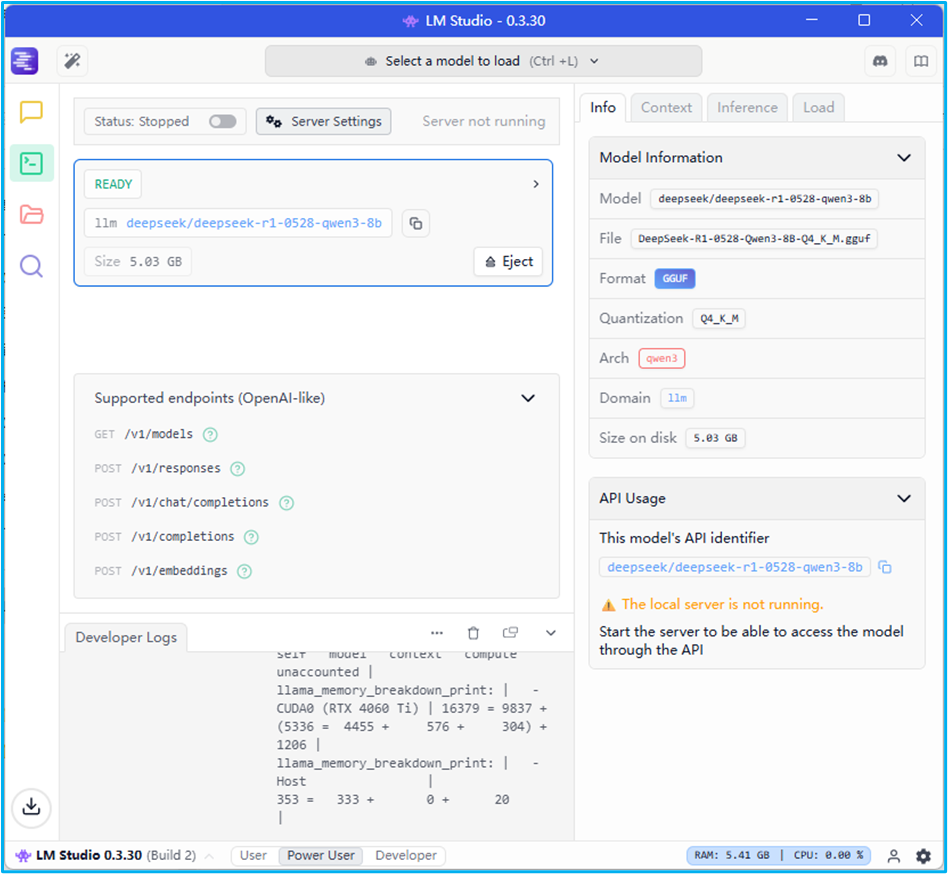
Task: Collapse the Model Information section
Action: 904,158
